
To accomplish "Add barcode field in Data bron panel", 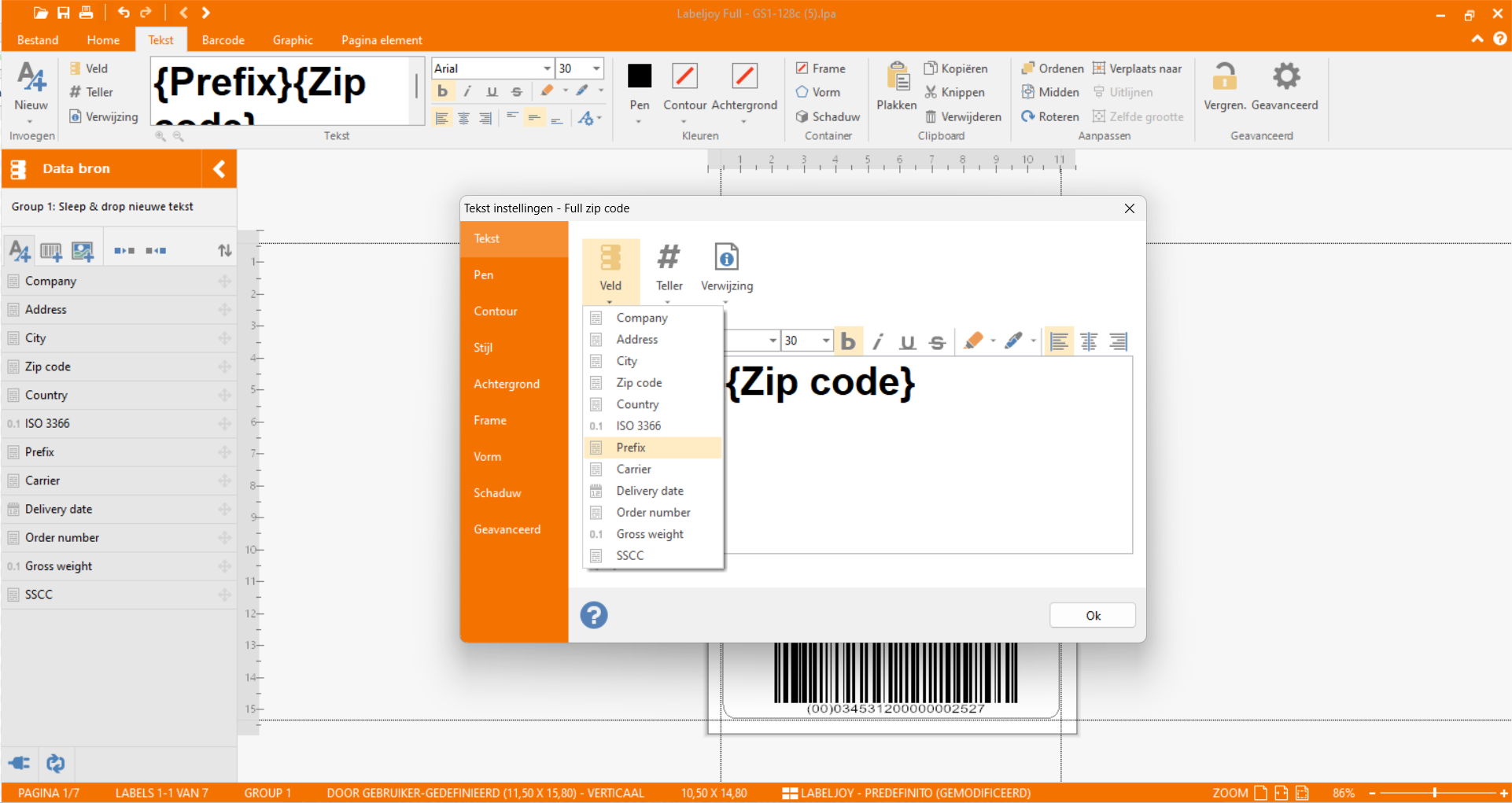I will click(x=51, y=251).
